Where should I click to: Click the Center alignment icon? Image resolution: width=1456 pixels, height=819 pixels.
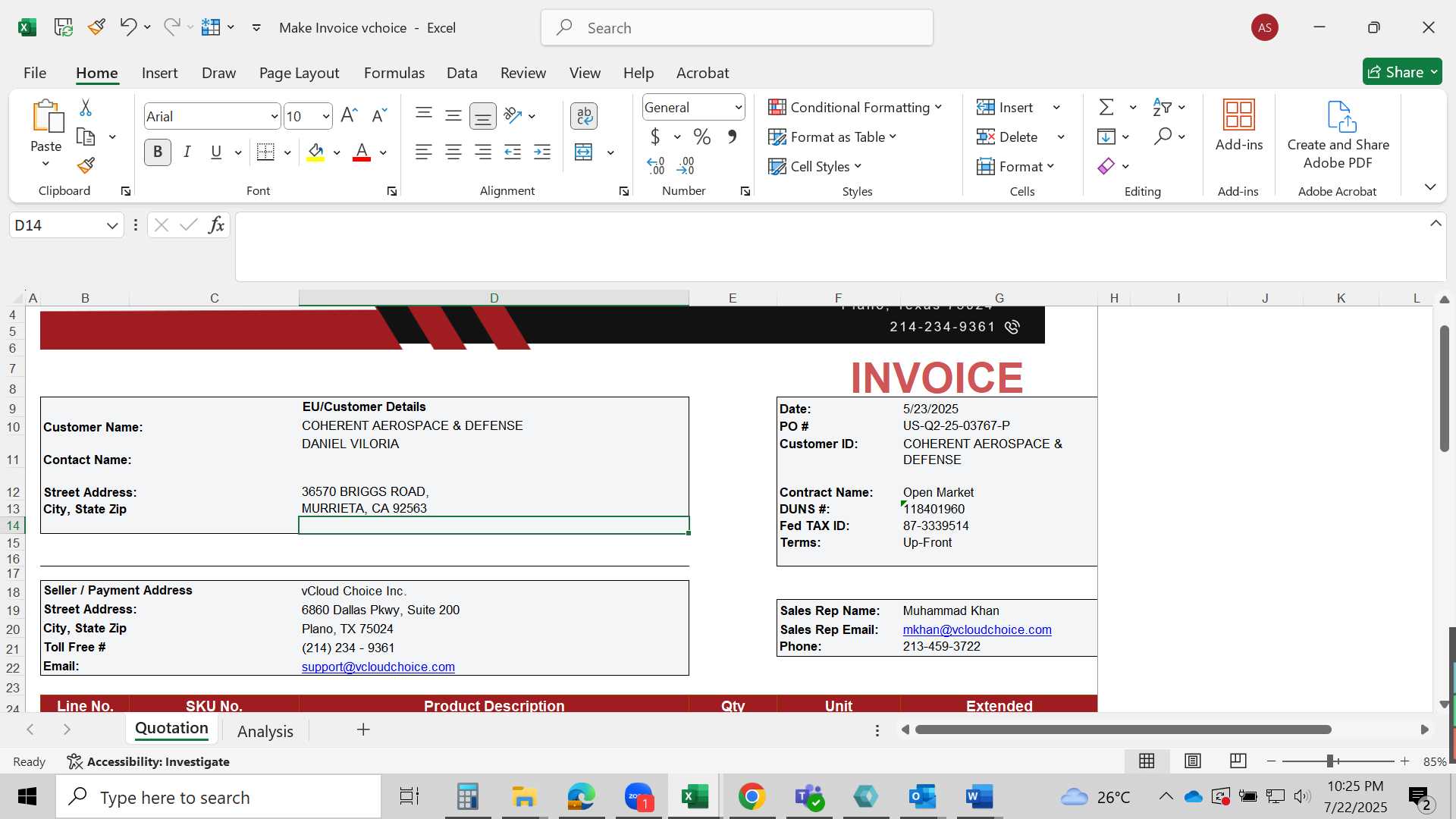(453, 152)
